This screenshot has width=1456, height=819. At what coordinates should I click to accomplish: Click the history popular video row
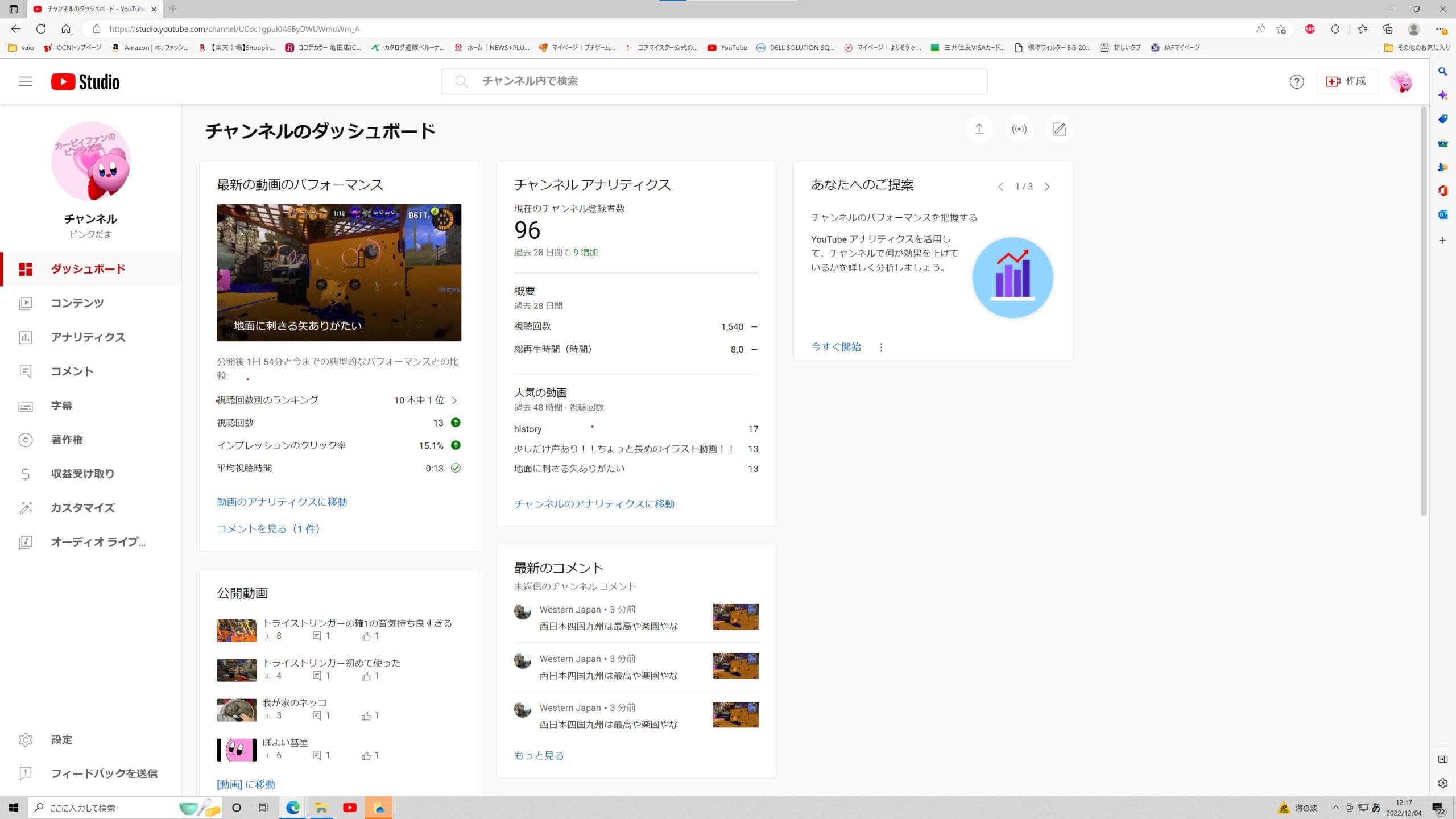pyautogui.click(x=636, y=429)
